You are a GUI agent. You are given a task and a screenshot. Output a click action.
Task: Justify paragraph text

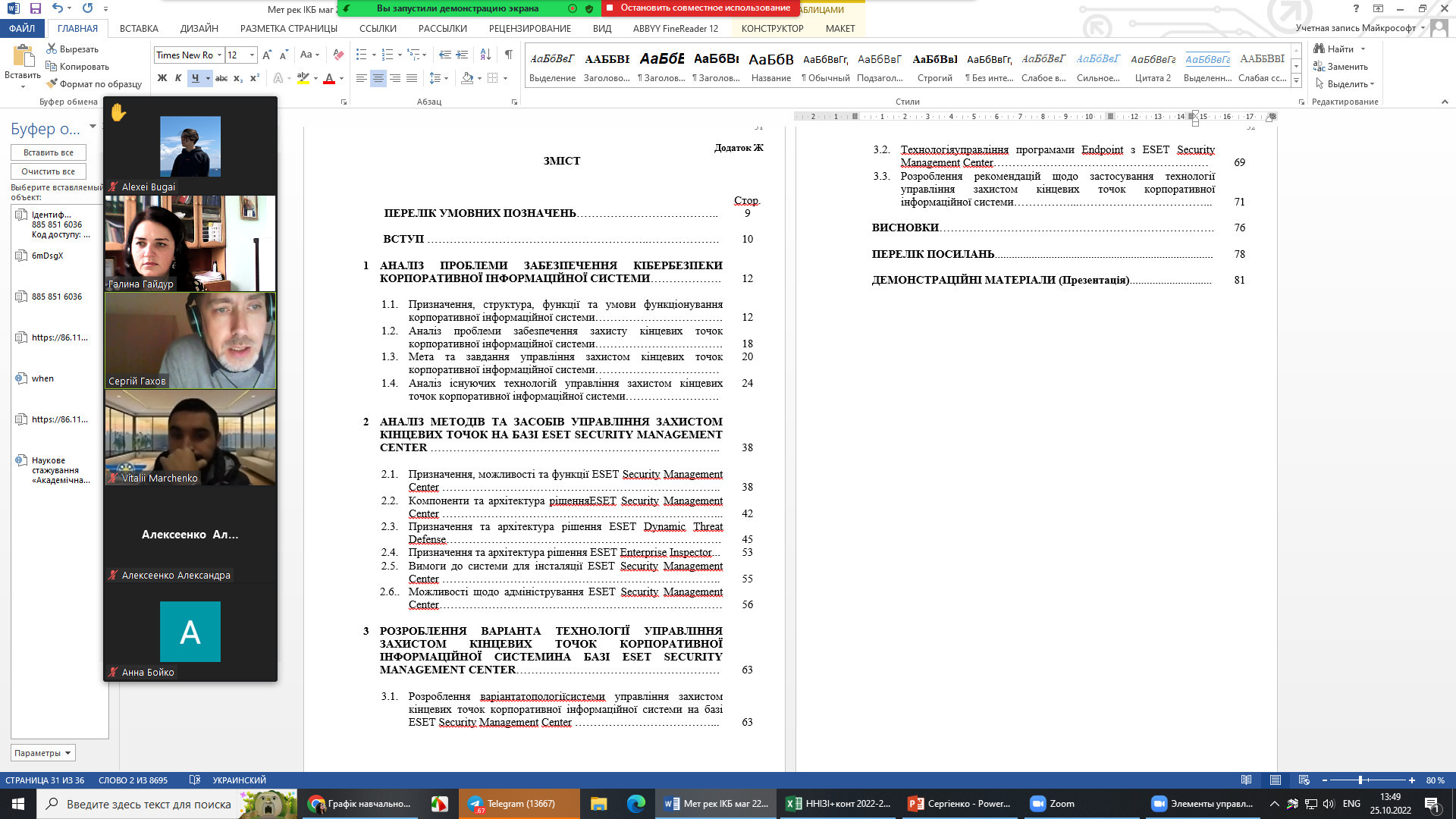pyautogui.click(x=412, y=78)
